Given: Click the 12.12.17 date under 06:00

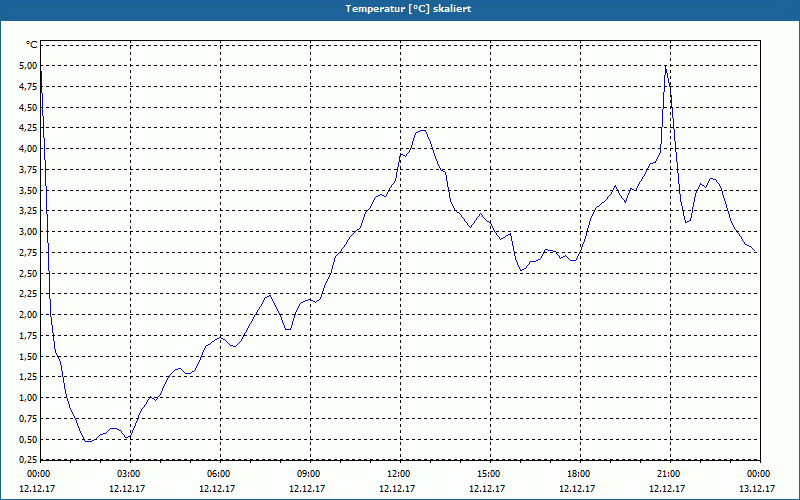Looking at the screenshot, I should [217, 489].
